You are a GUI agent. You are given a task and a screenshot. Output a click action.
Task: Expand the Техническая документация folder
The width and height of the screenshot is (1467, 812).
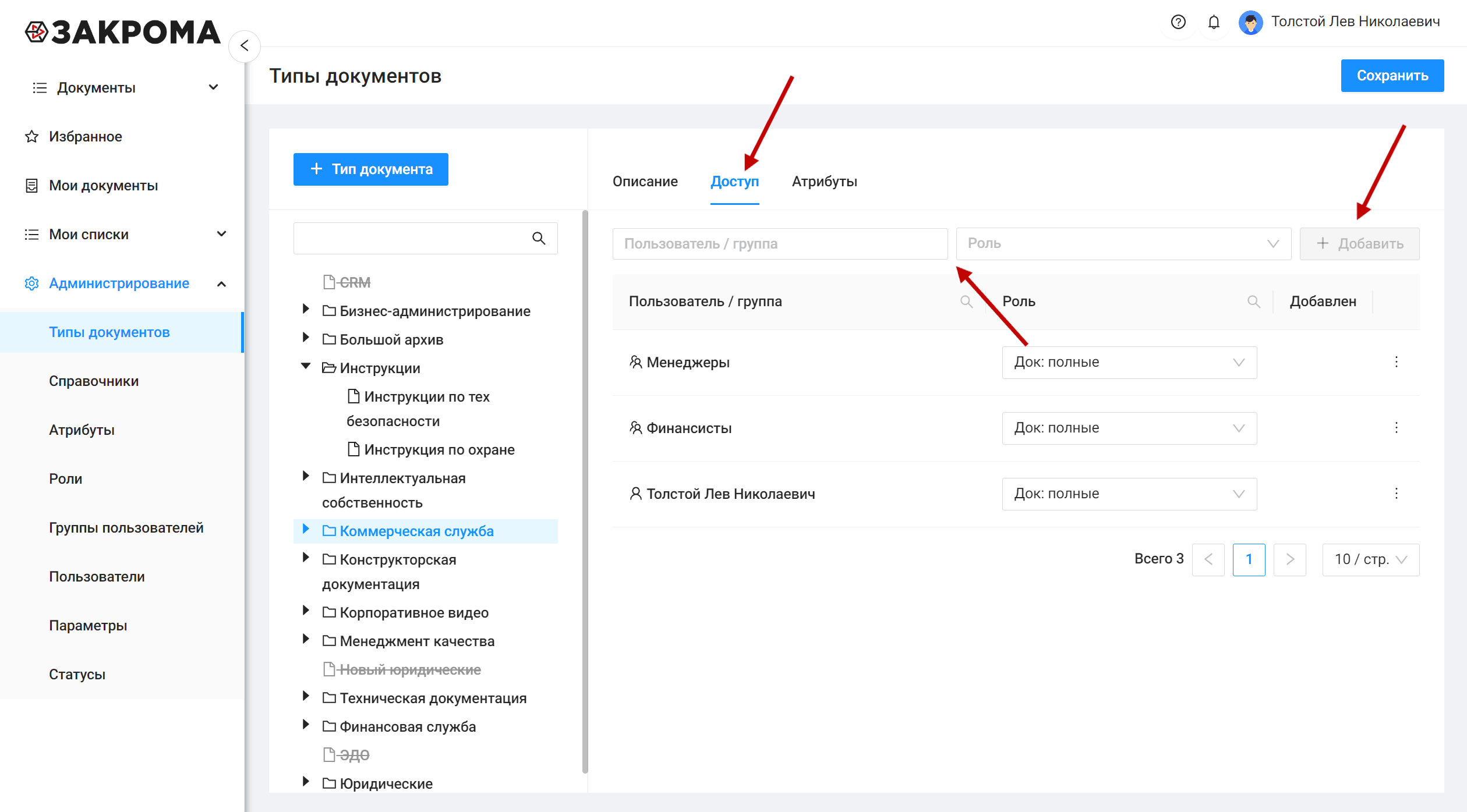tap(305, 696)
